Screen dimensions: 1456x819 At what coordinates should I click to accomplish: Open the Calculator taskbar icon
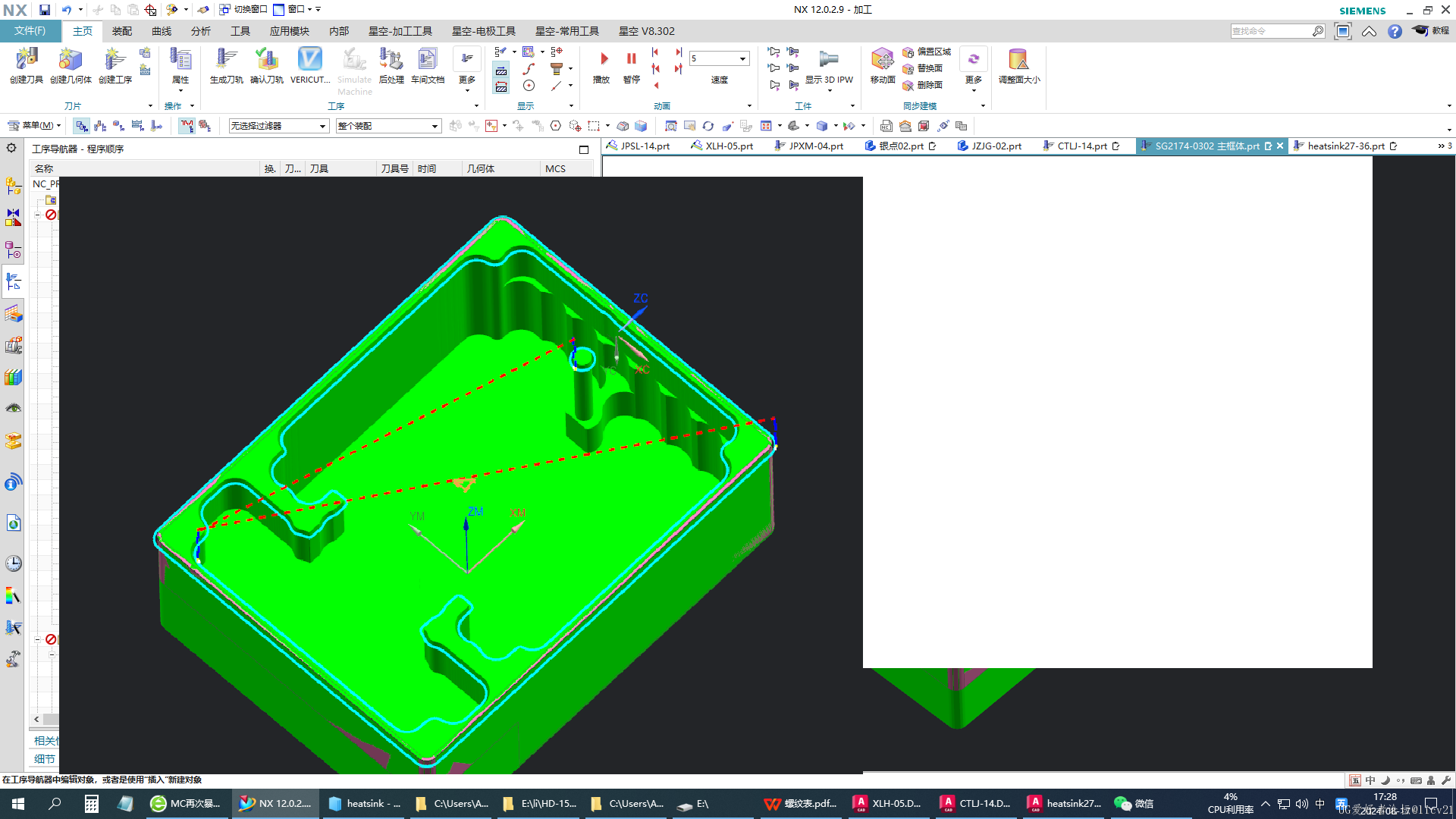(91, 804)
